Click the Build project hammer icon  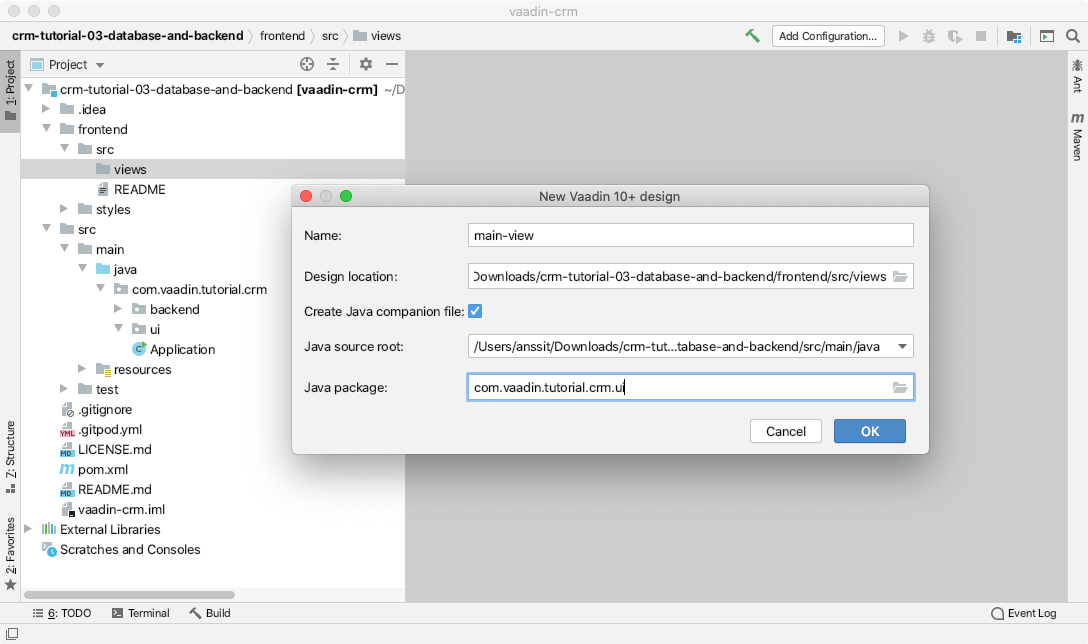tap(752, 36)
